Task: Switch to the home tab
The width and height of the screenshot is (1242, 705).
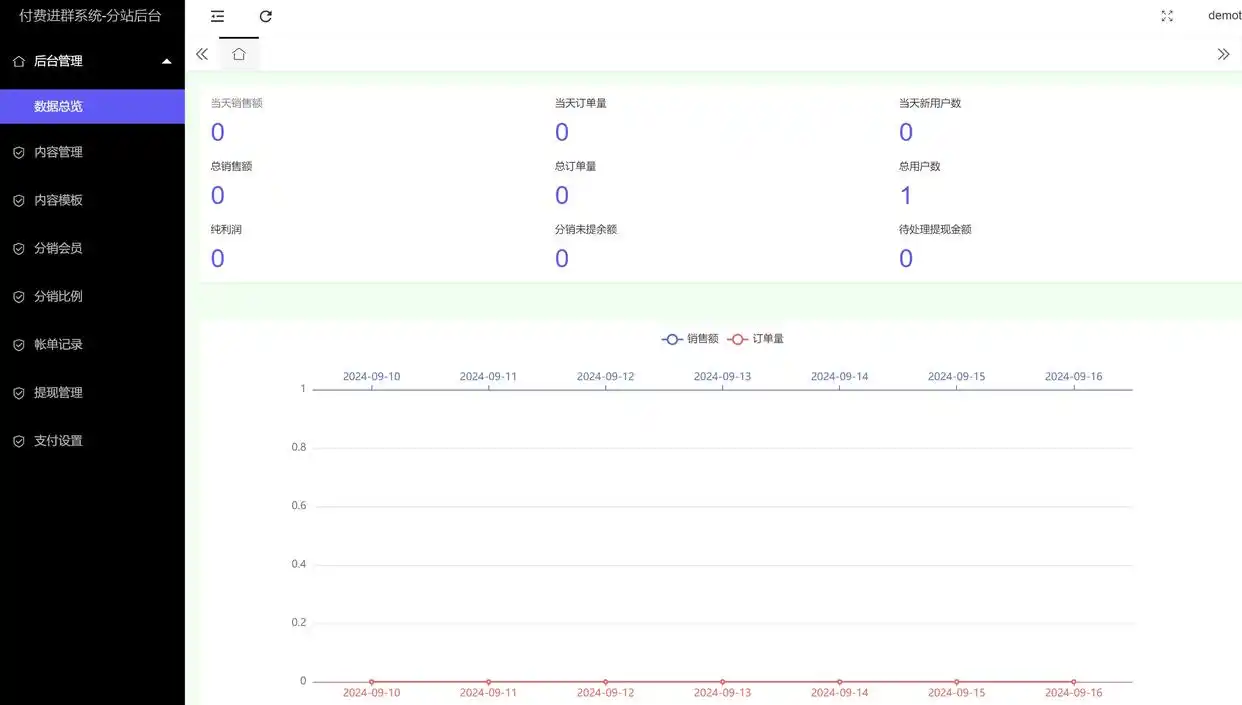Action: click(239, 54)
